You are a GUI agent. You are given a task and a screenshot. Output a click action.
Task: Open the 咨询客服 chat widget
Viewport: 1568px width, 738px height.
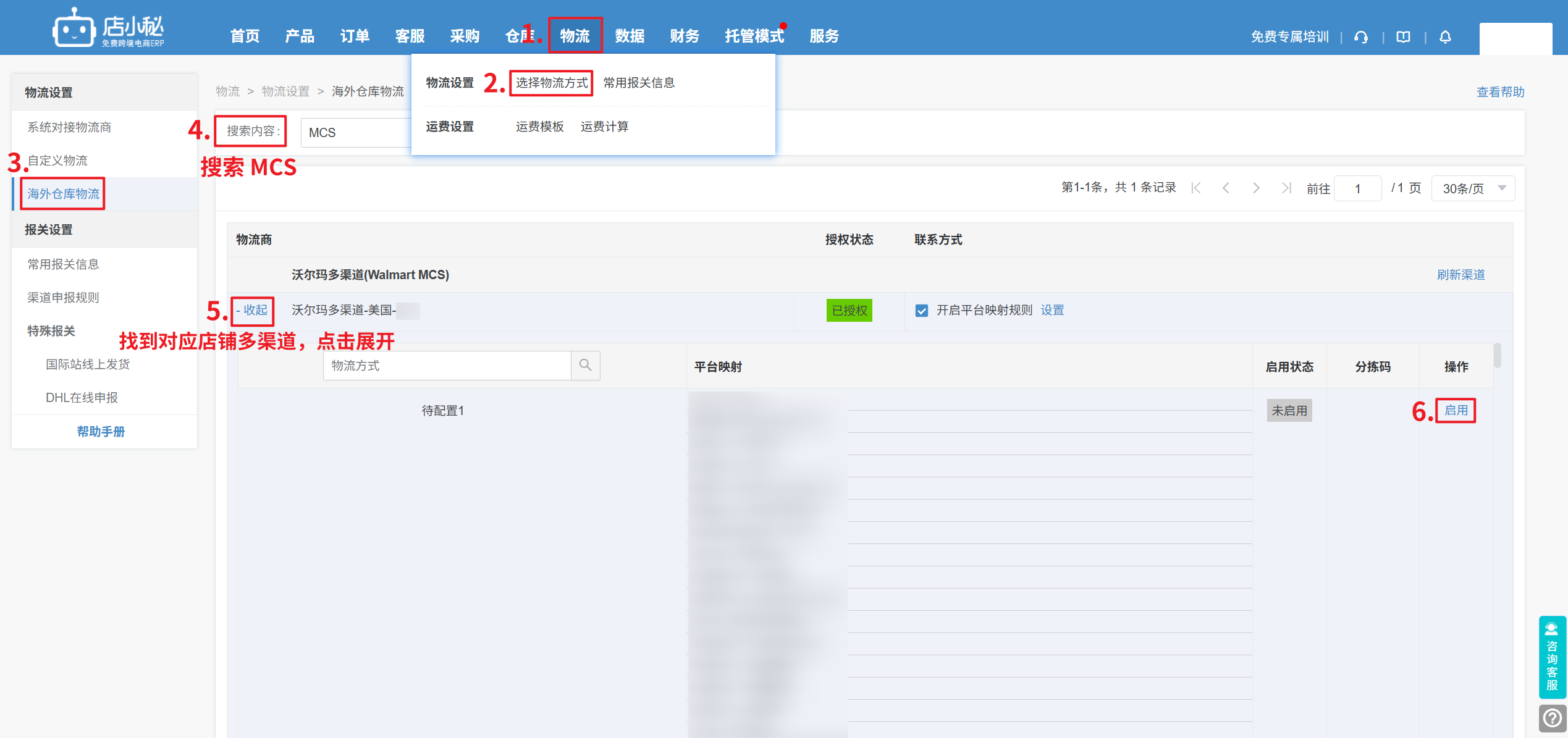[1552, 657]
